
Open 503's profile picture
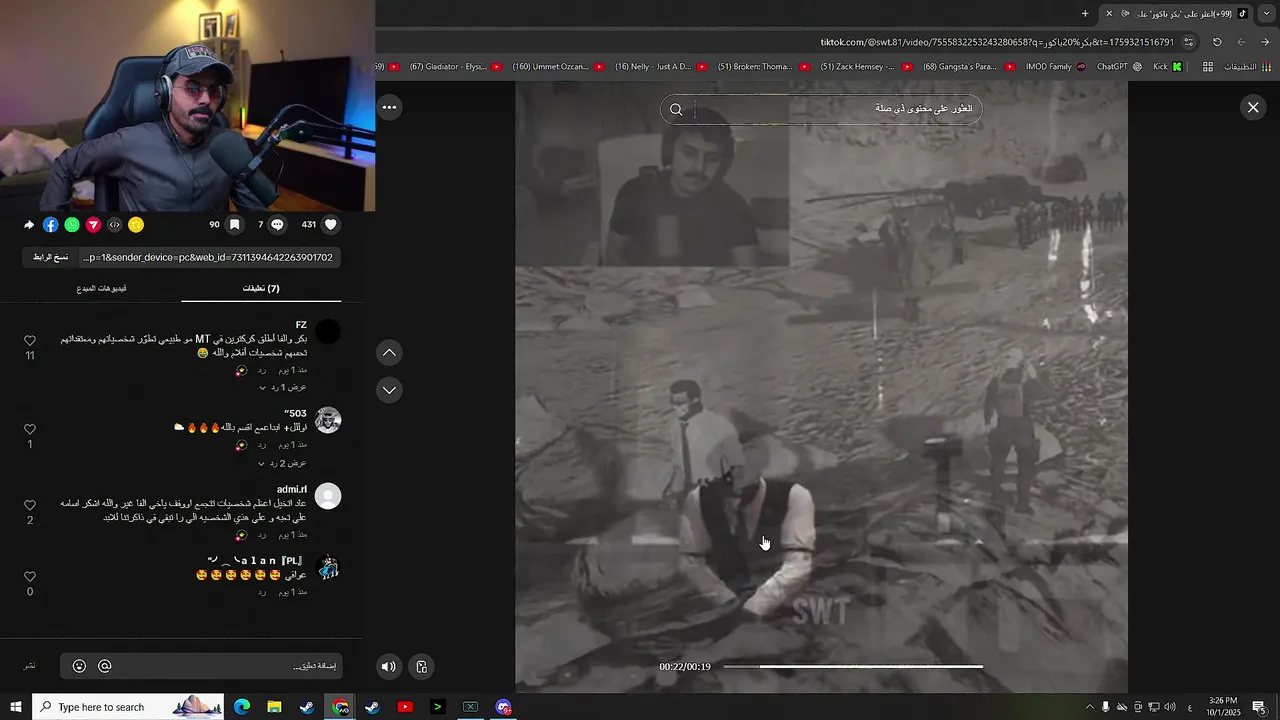pyautogui.click(x=328, y=420)
